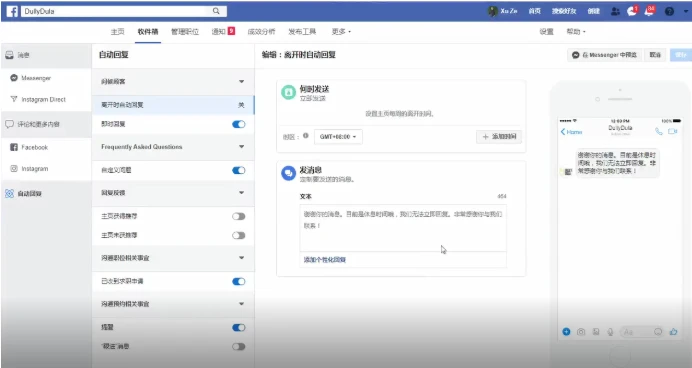Open the friend requests icon

615,11
